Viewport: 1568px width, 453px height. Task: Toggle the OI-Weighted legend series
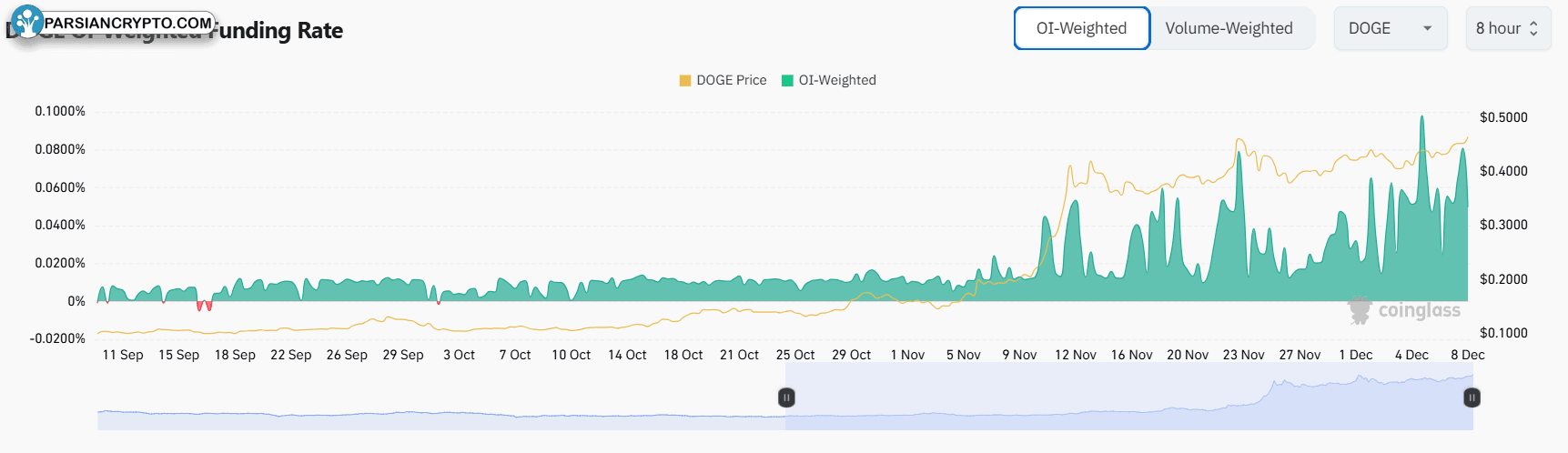[828, 80]
